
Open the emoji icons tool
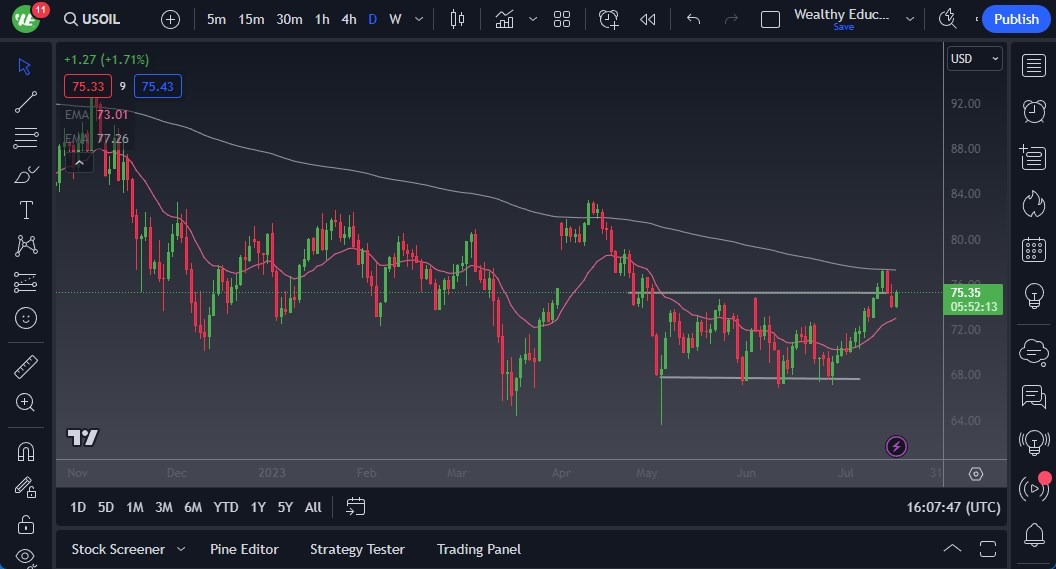pos(26,318)
